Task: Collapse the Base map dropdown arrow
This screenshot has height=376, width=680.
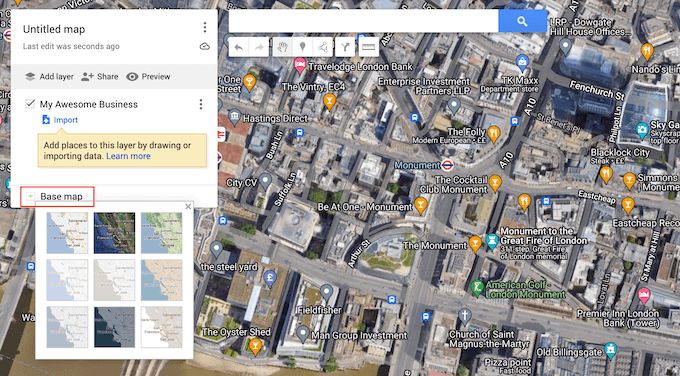Action: (x=30, y=196)
